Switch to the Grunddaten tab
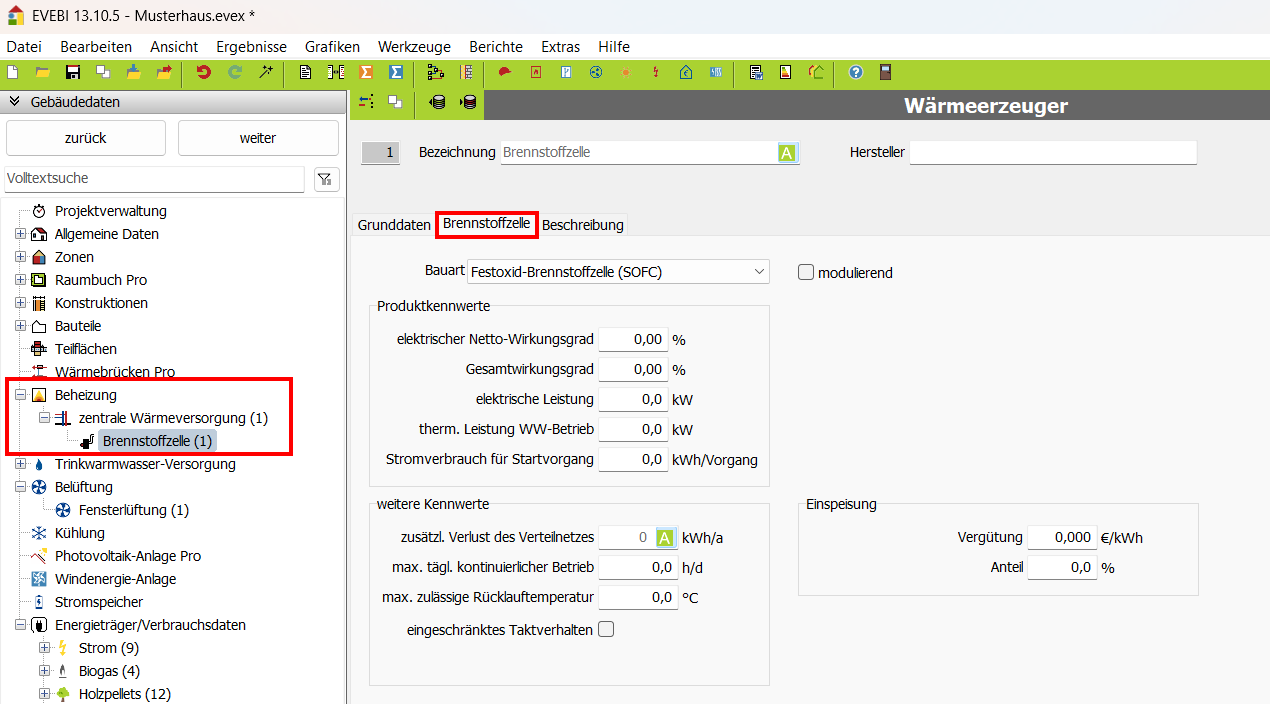The image size is (1270, 704). click(x=394, y=225)
